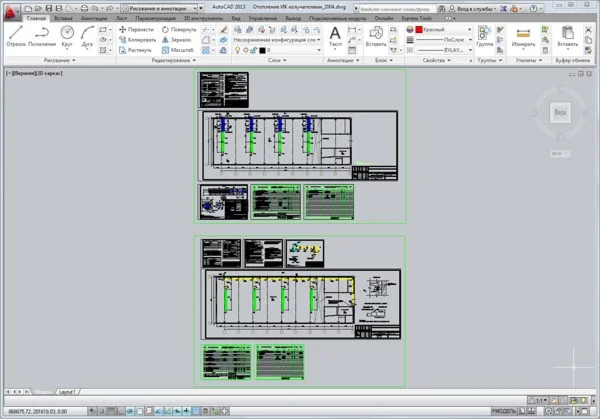Click the ViewCube Верх face
The image size is (600, 419).
tap(560, 112)
